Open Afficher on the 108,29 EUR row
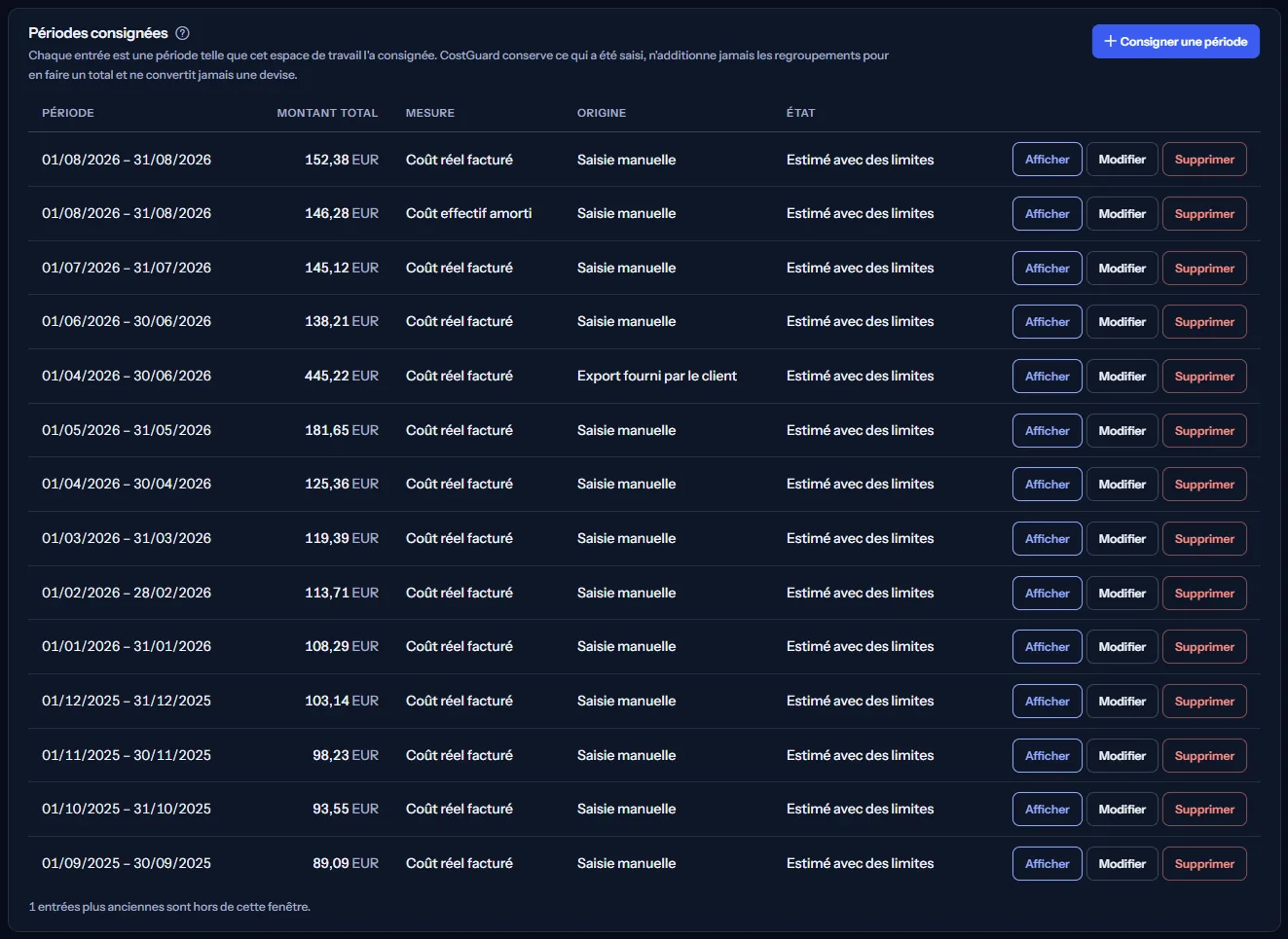 [1047, 647]
